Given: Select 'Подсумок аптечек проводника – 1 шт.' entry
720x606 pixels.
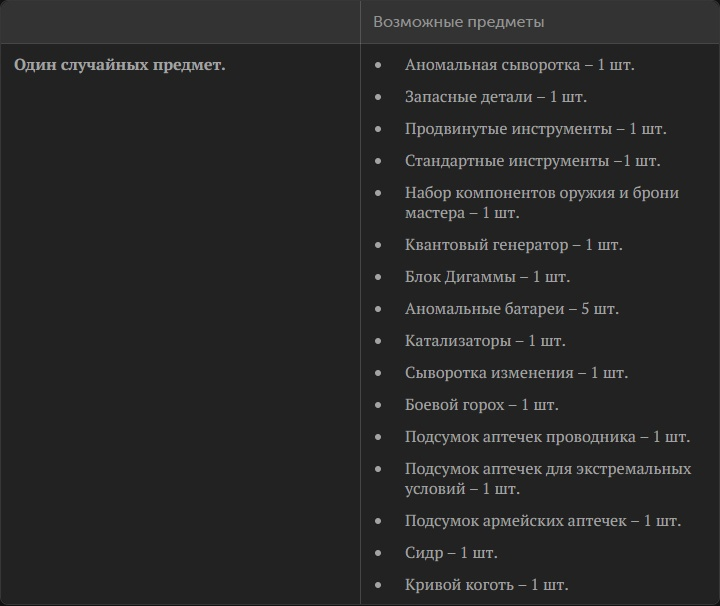Looking at the screenshot, I should [x=547, y=437].
